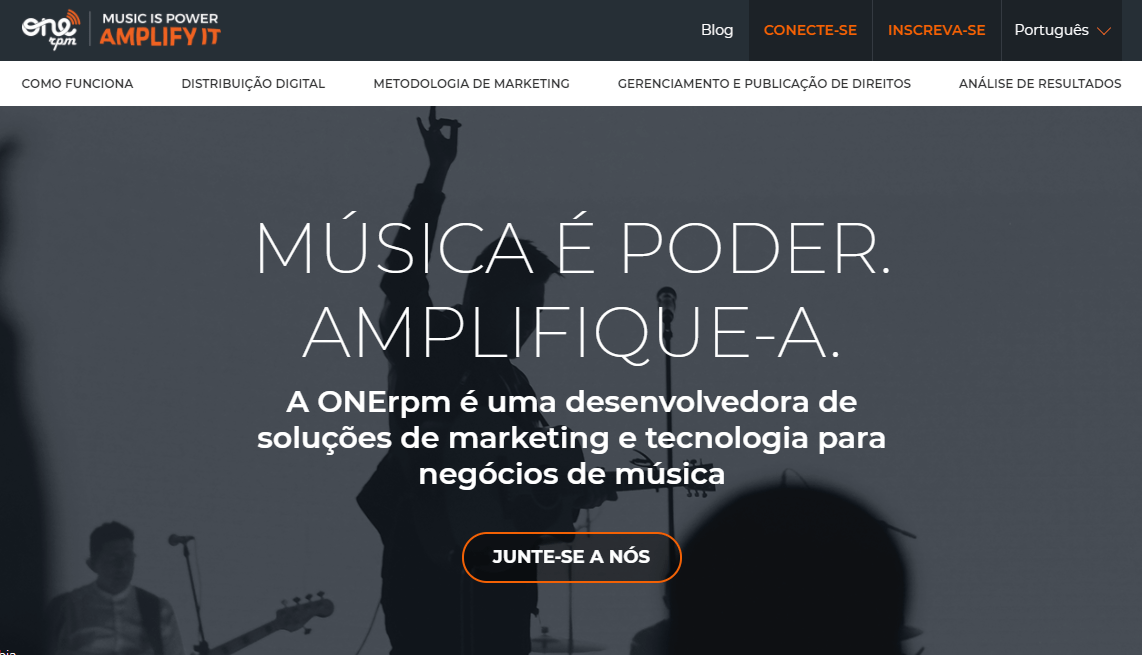Image resolution: width=1142 pixels, height=655 pixels.
Task: Click the AMPLIFIQUE-A headline line
Action: coord(572,332)
